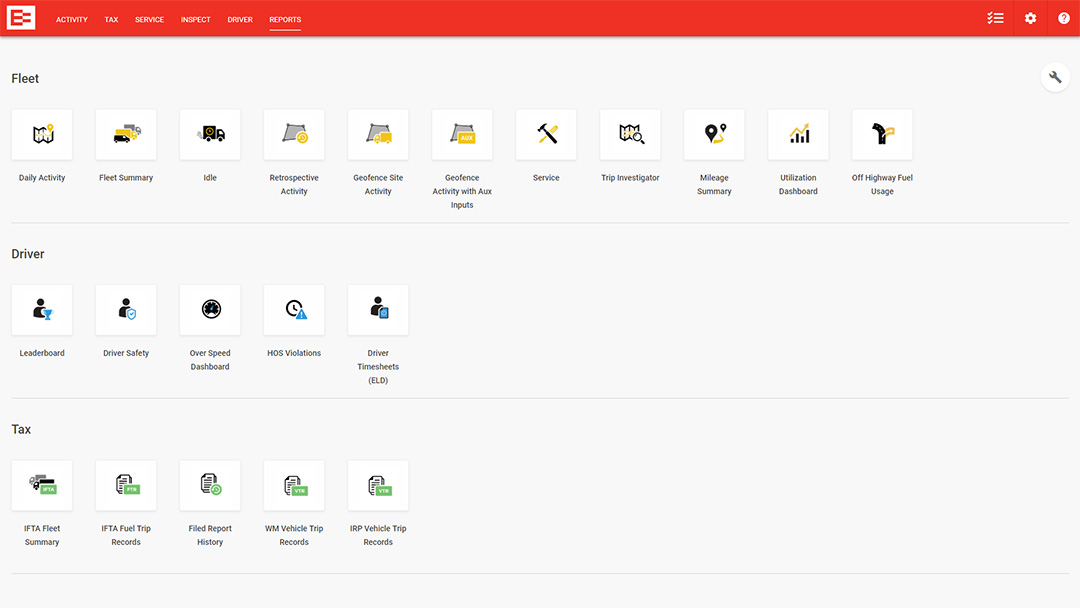Viewport: 1080px width, 608px height.
Task: Open the Over Speed Dashboard icon
Action: click(210, 310)
